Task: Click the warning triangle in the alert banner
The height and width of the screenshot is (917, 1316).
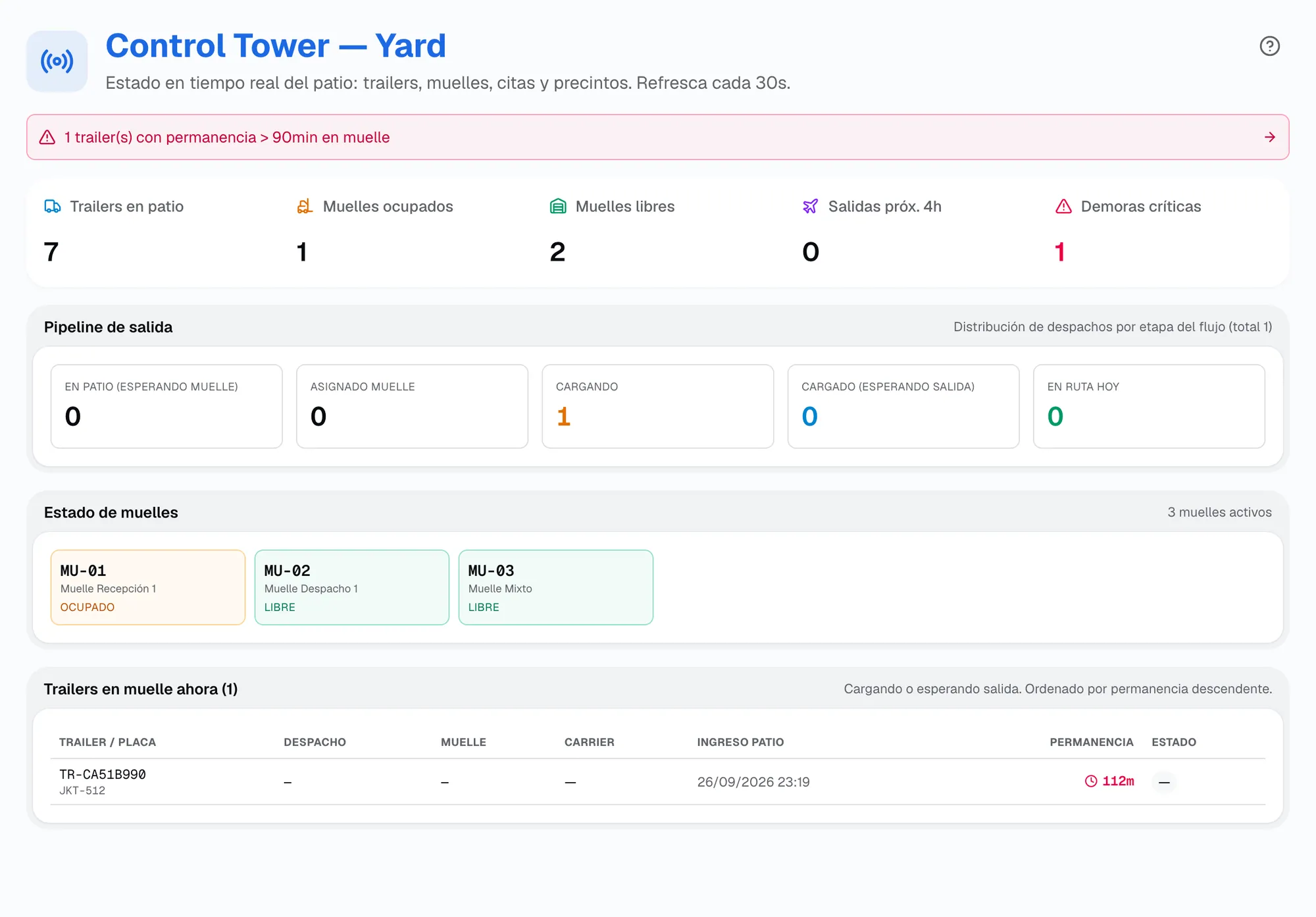Action: 47,137
